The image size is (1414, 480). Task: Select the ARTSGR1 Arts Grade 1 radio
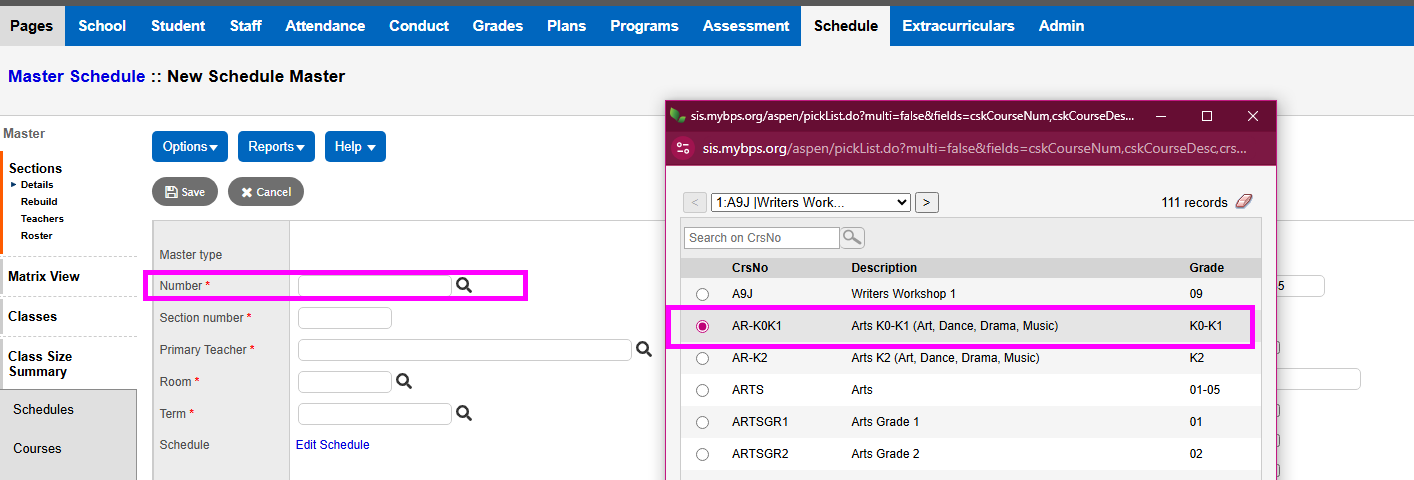tap(703, 422)
